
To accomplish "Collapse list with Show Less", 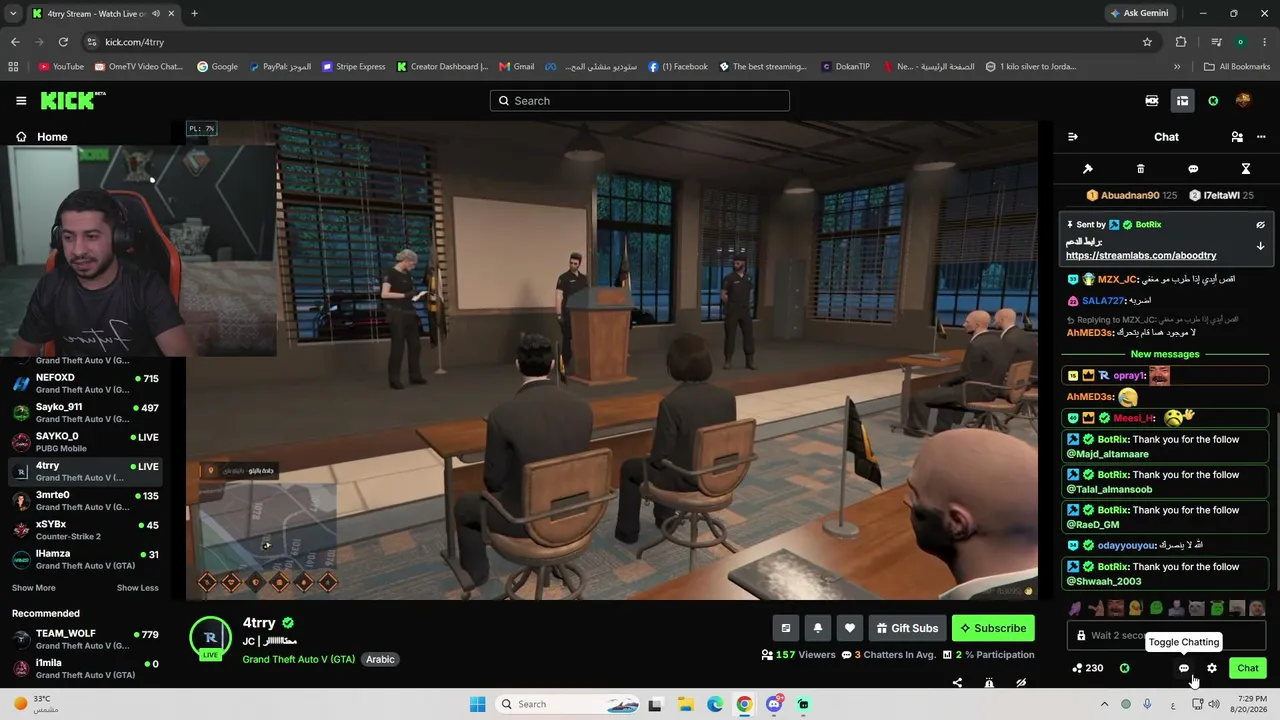I will click(x=137, y=588).
